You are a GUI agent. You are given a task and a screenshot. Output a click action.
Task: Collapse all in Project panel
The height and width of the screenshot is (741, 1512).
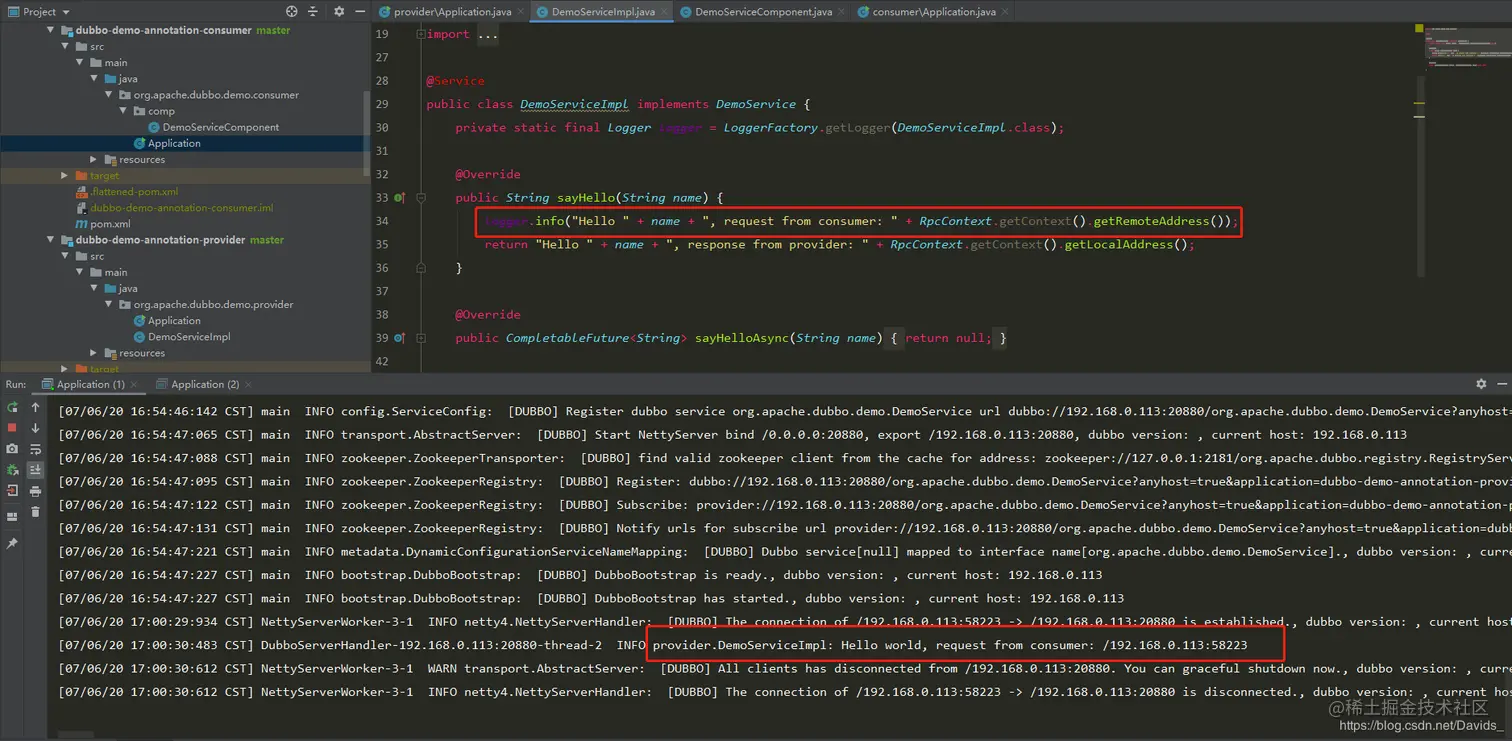(313, 11)
